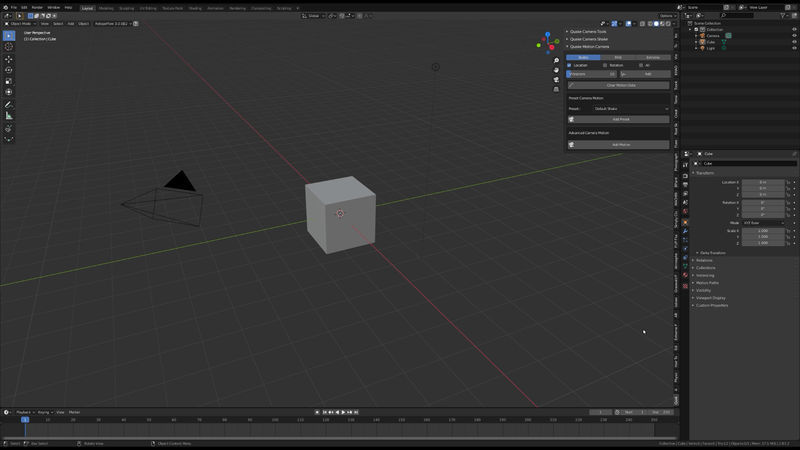This screenshot has height=450, width=800.
Task: Open the Preset Default Shake dropdown
Action: pos(631,109)
